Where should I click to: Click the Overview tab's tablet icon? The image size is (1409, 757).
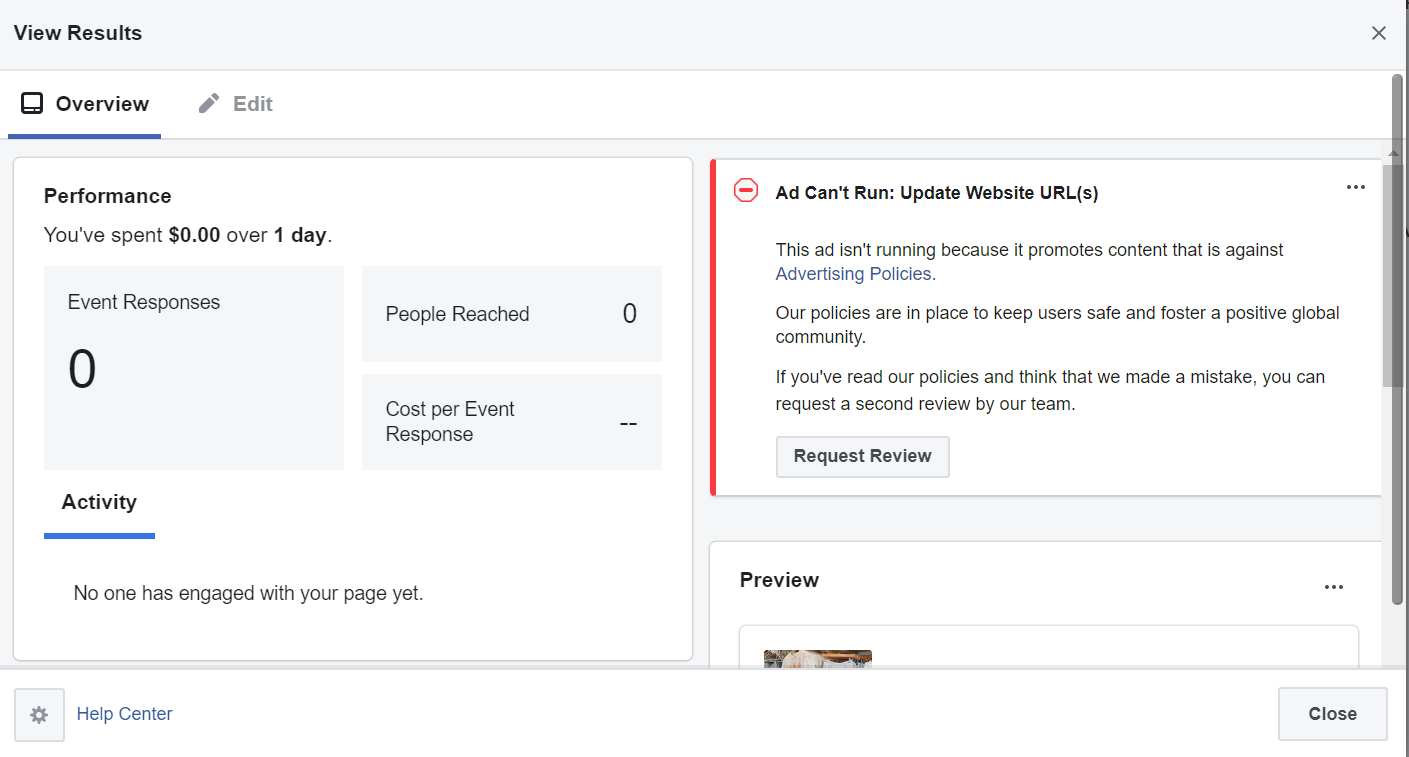click(x=32, y=103)
